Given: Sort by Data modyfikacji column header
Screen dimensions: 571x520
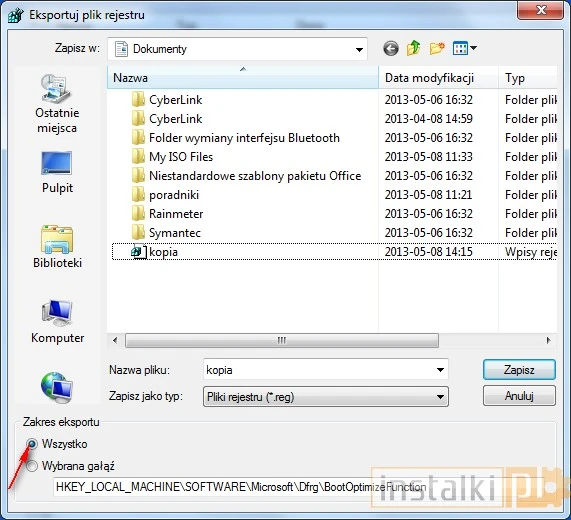Looking at the screenshot, I should (x=438, y=78).
